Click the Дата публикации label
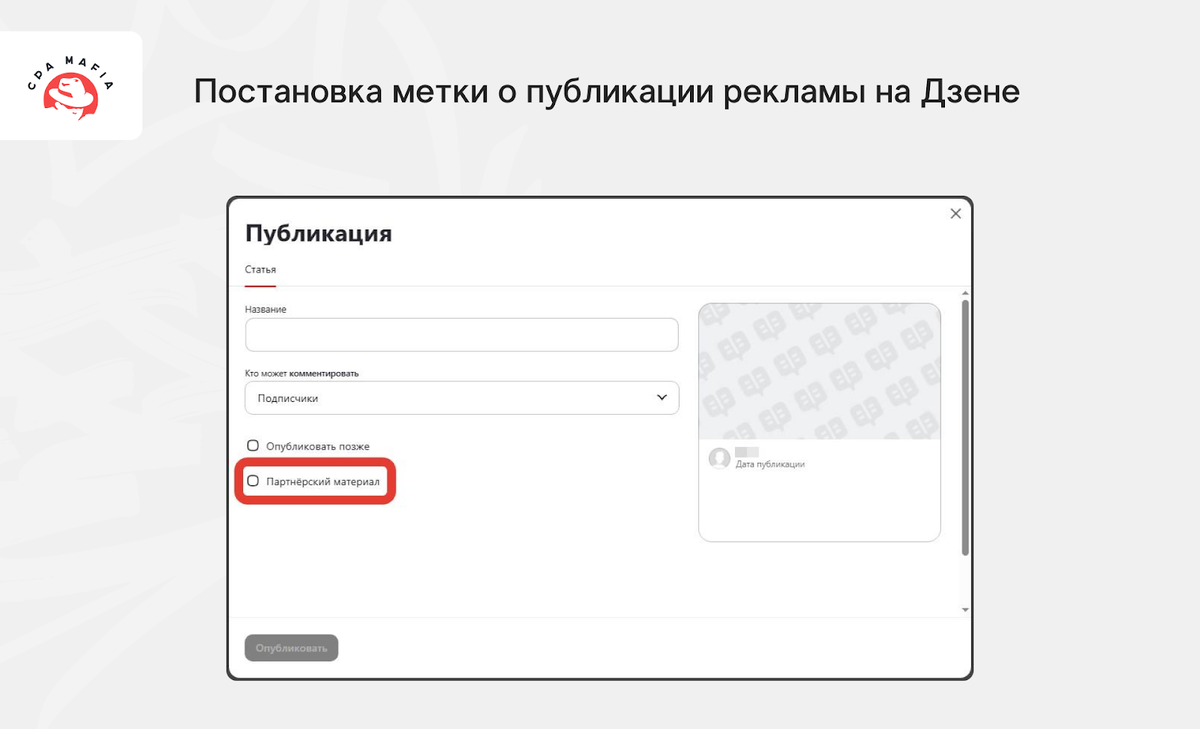This screenshot has height=729, width=1200. [770, 464]
